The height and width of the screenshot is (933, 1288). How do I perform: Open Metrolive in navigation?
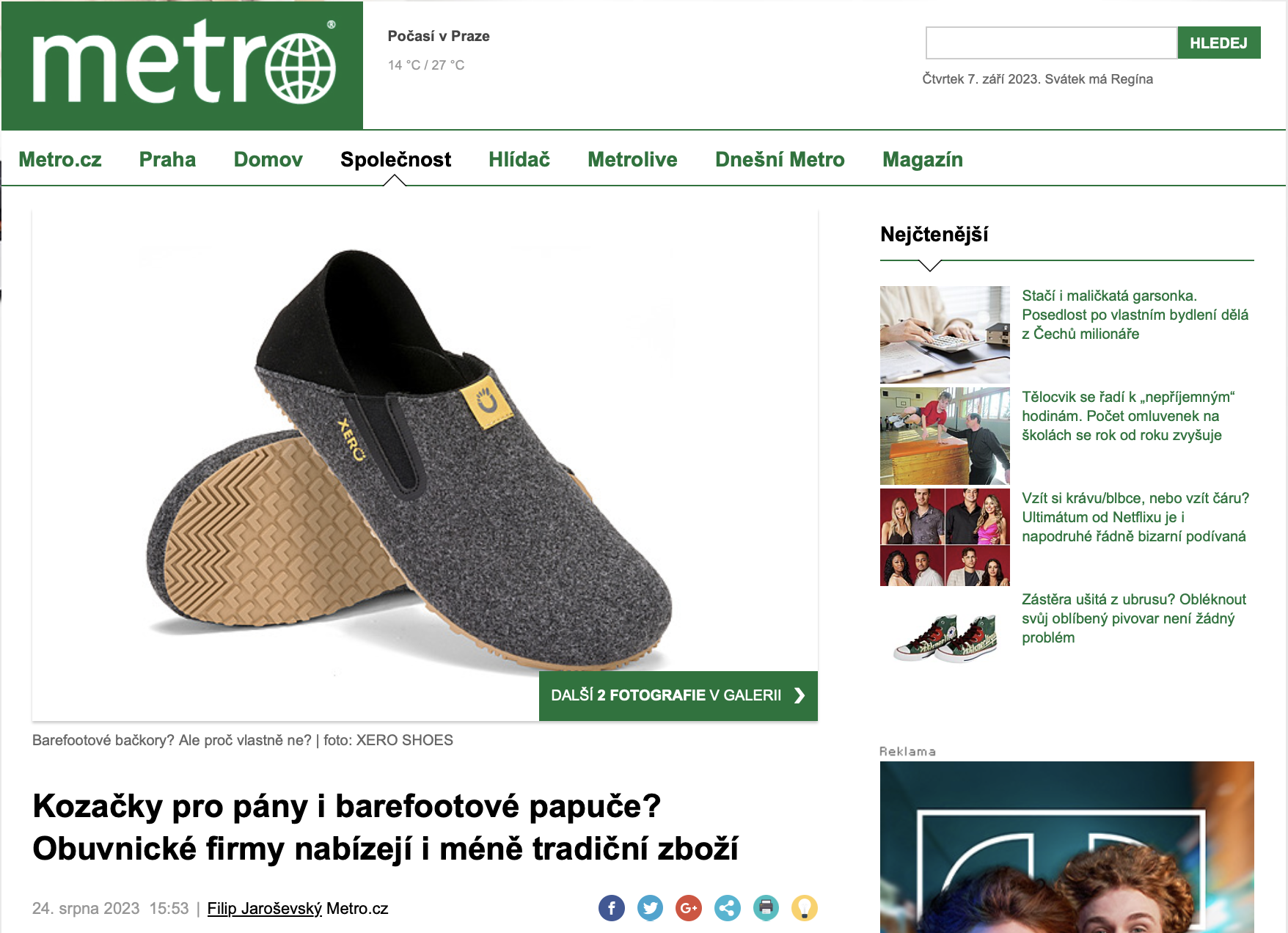tap(632, 159)
